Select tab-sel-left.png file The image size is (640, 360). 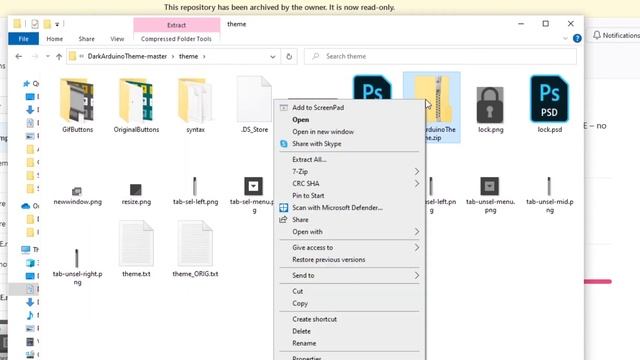(195, 191)
